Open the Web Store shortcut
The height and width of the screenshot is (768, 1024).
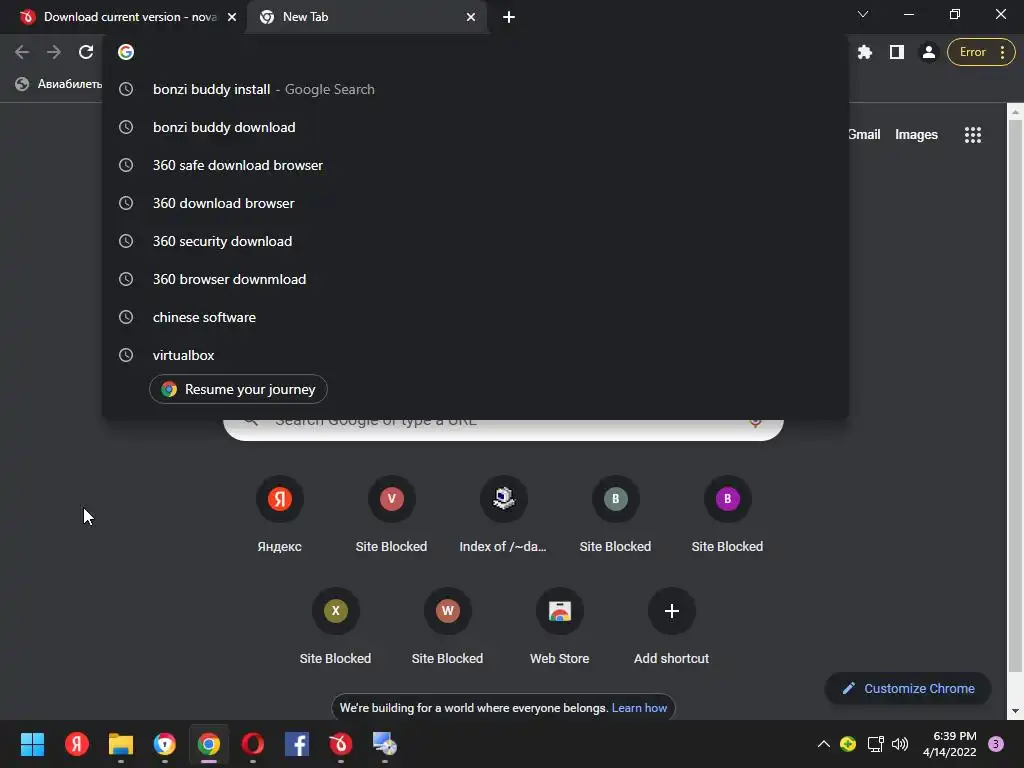click(x=560, y=627)
